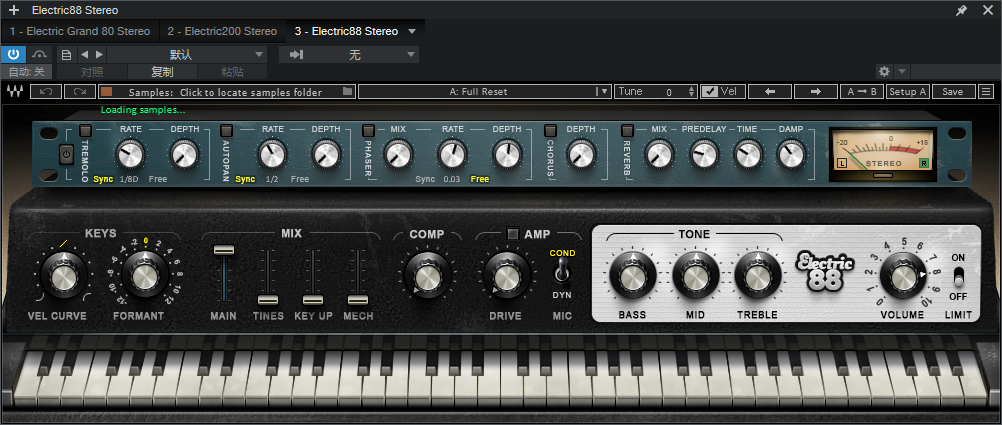Open the preset file page icon
Viewport: 1002px width, 425px height.
tap(66, 54)
